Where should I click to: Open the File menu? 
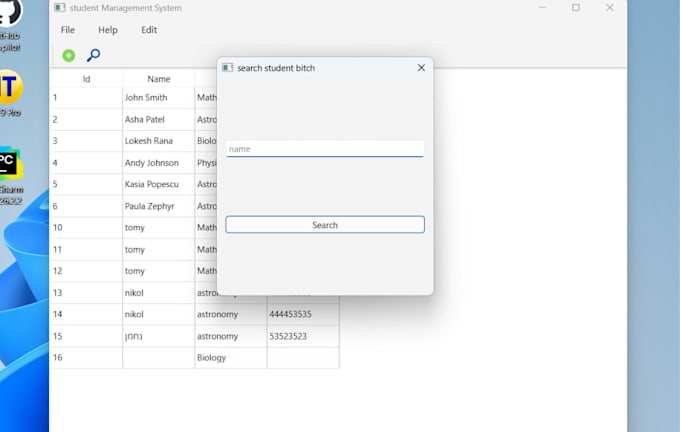(68, 30)
